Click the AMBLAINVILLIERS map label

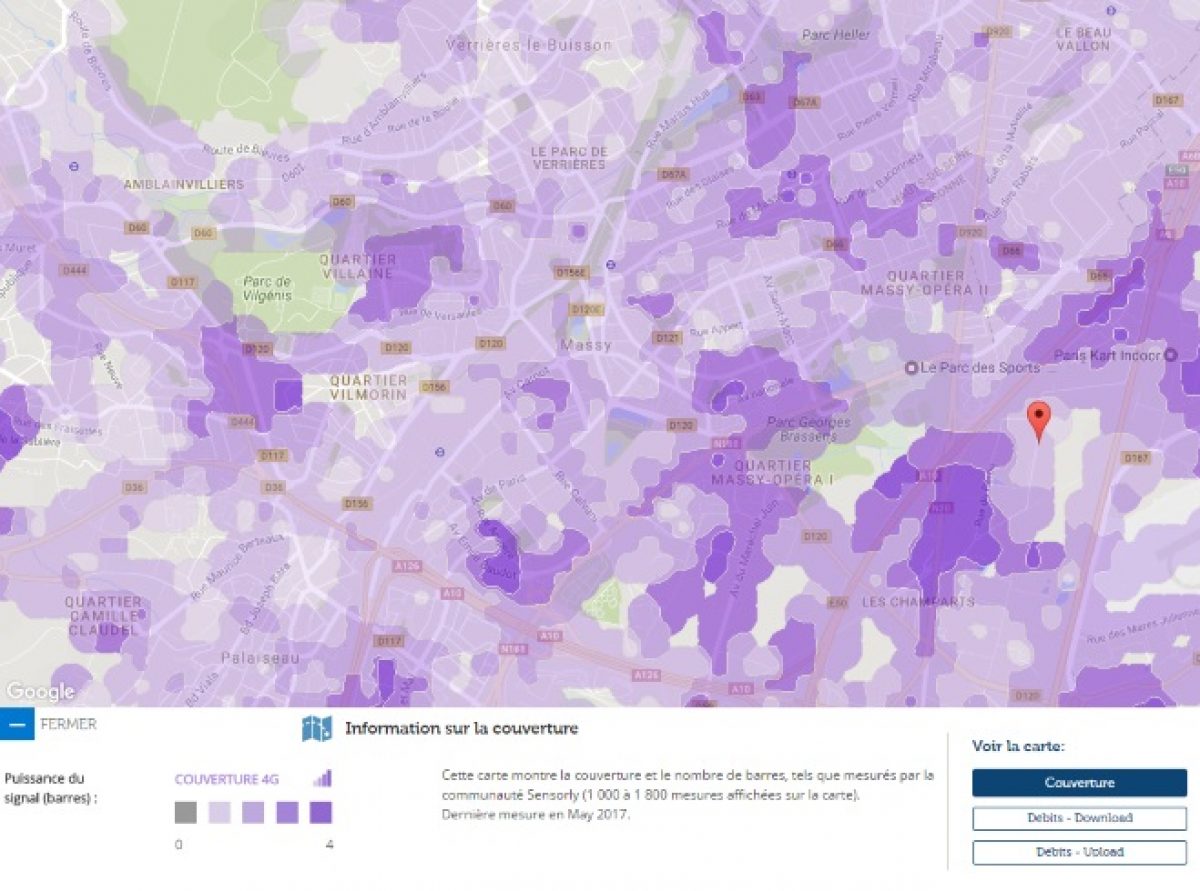pos(183,184)
